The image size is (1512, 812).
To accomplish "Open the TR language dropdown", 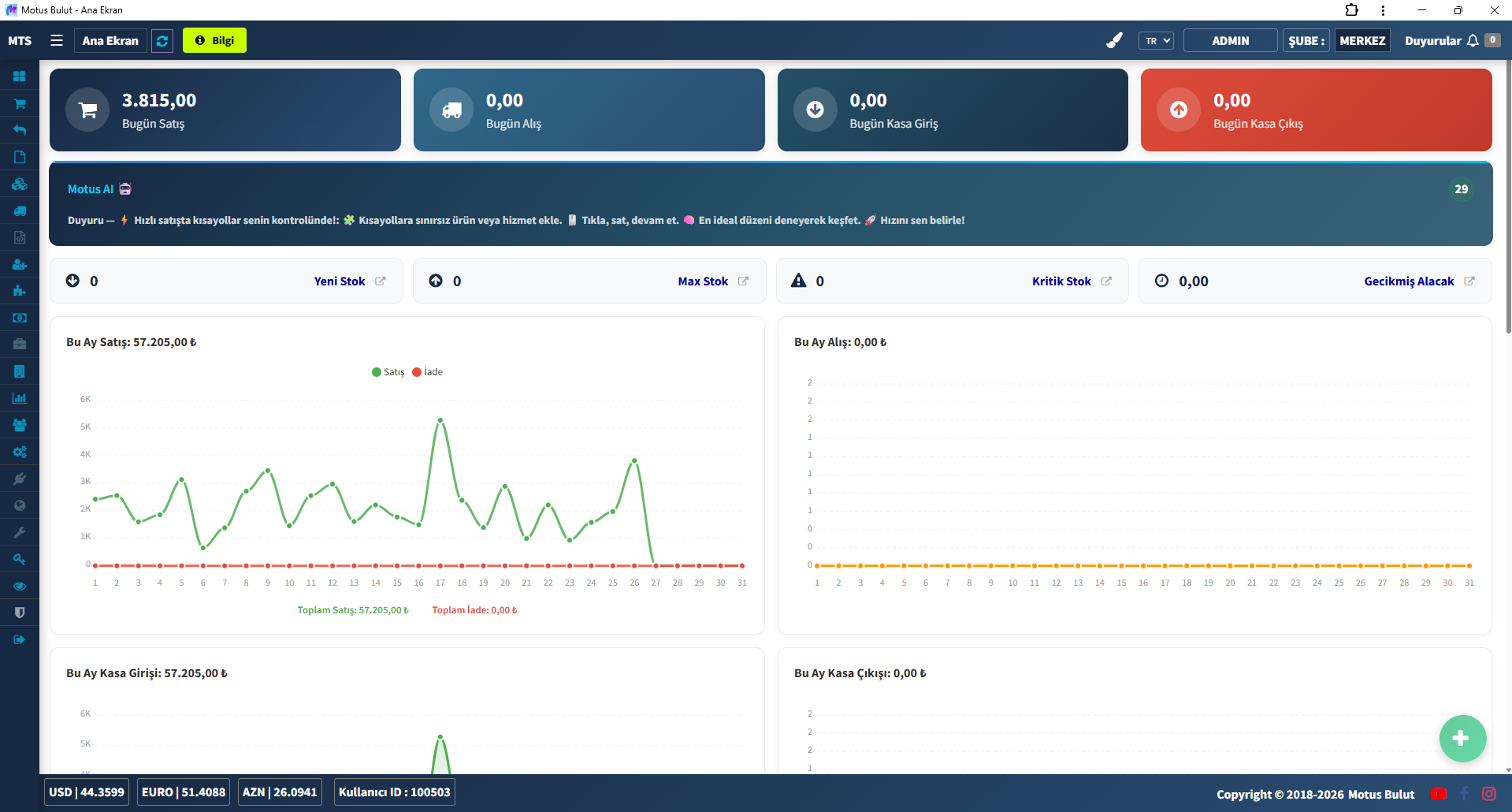I will 1156,41.
